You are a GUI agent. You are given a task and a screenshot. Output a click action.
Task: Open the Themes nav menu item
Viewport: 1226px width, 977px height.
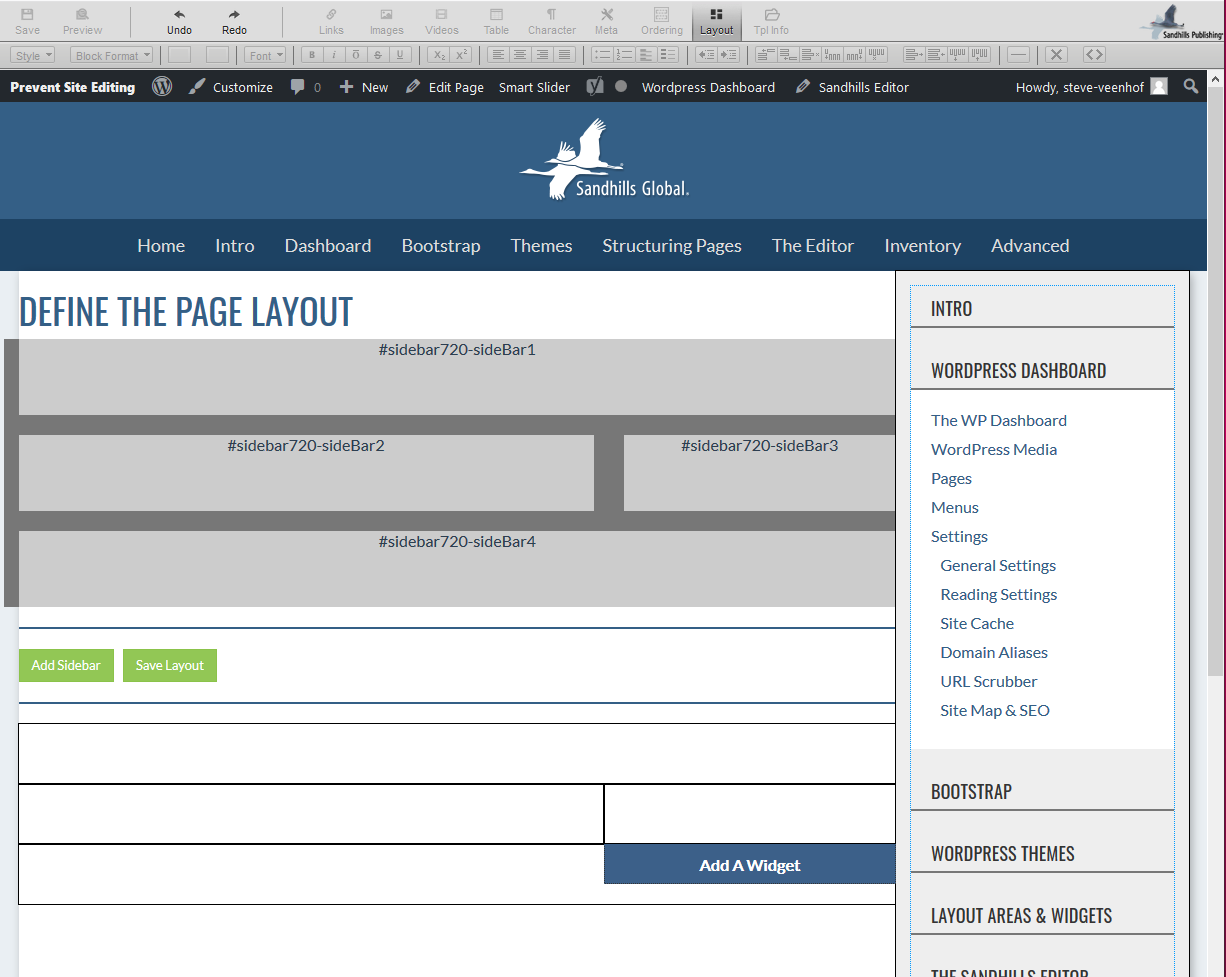[x=541, y=245]
